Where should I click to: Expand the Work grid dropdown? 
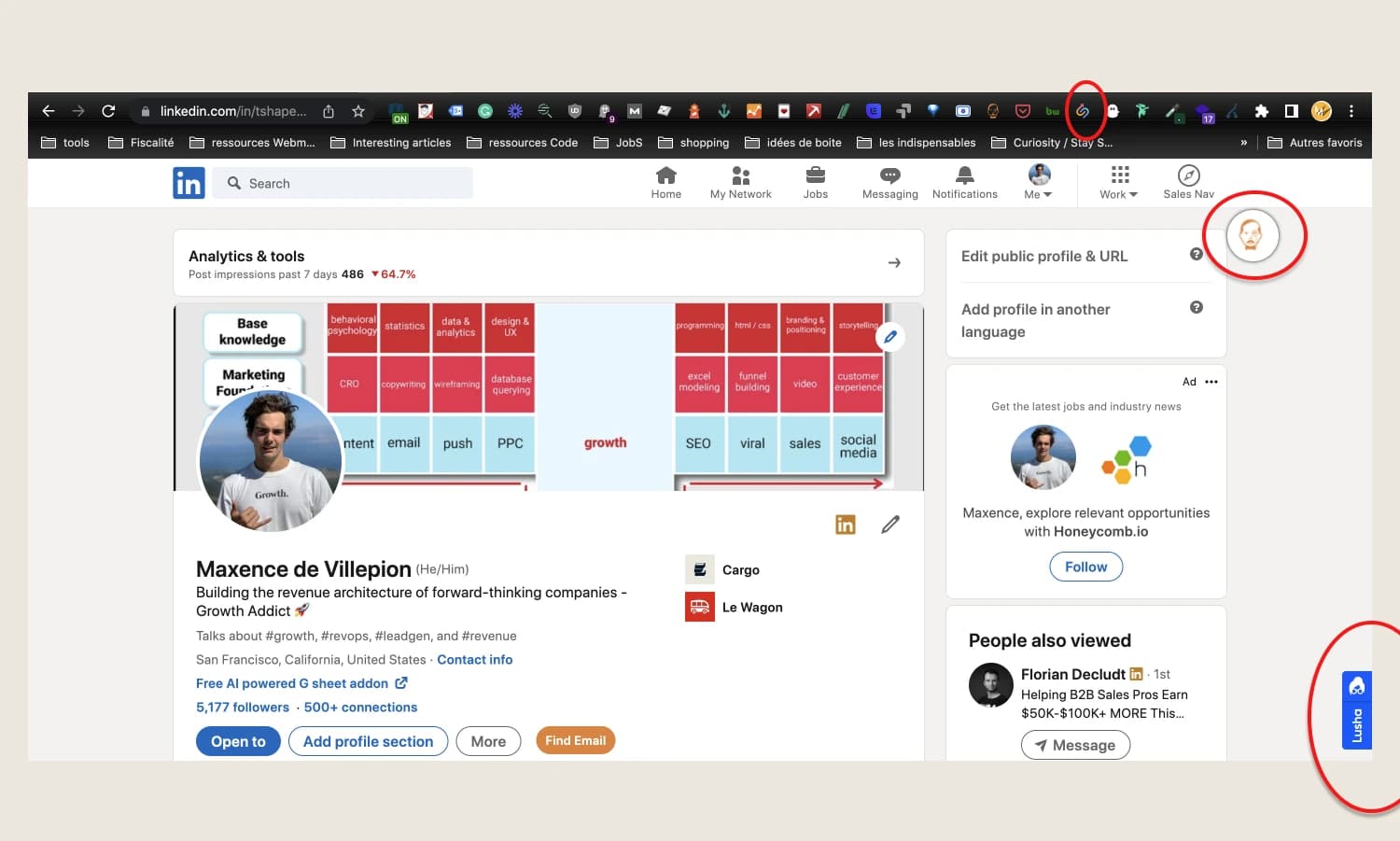1117,182
